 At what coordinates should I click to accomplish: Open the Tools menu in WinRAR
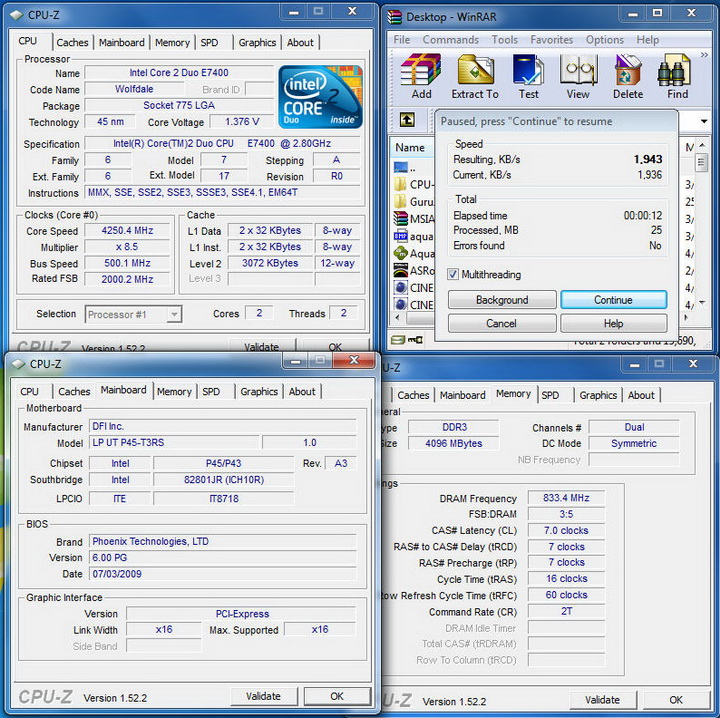(x=505, y=40)
